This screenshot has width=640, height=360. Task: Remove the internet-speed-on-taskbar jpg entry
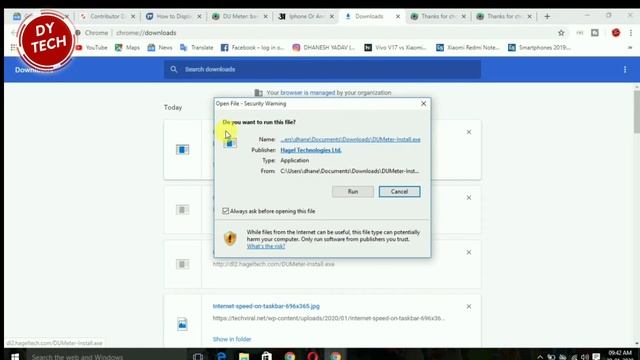click(469, 307)
